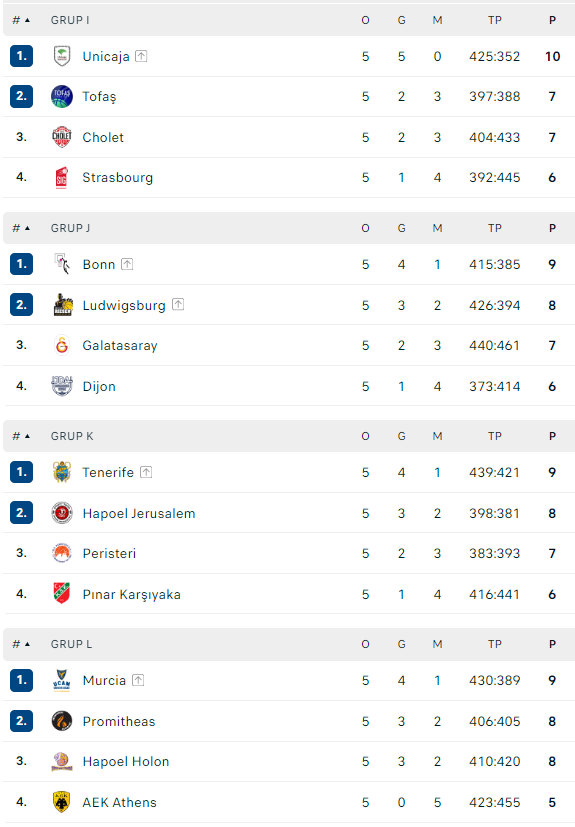Screen dimensions: 575x827
Task: Click the Strasbourg SIG logo
Action: tap(62, 178)
